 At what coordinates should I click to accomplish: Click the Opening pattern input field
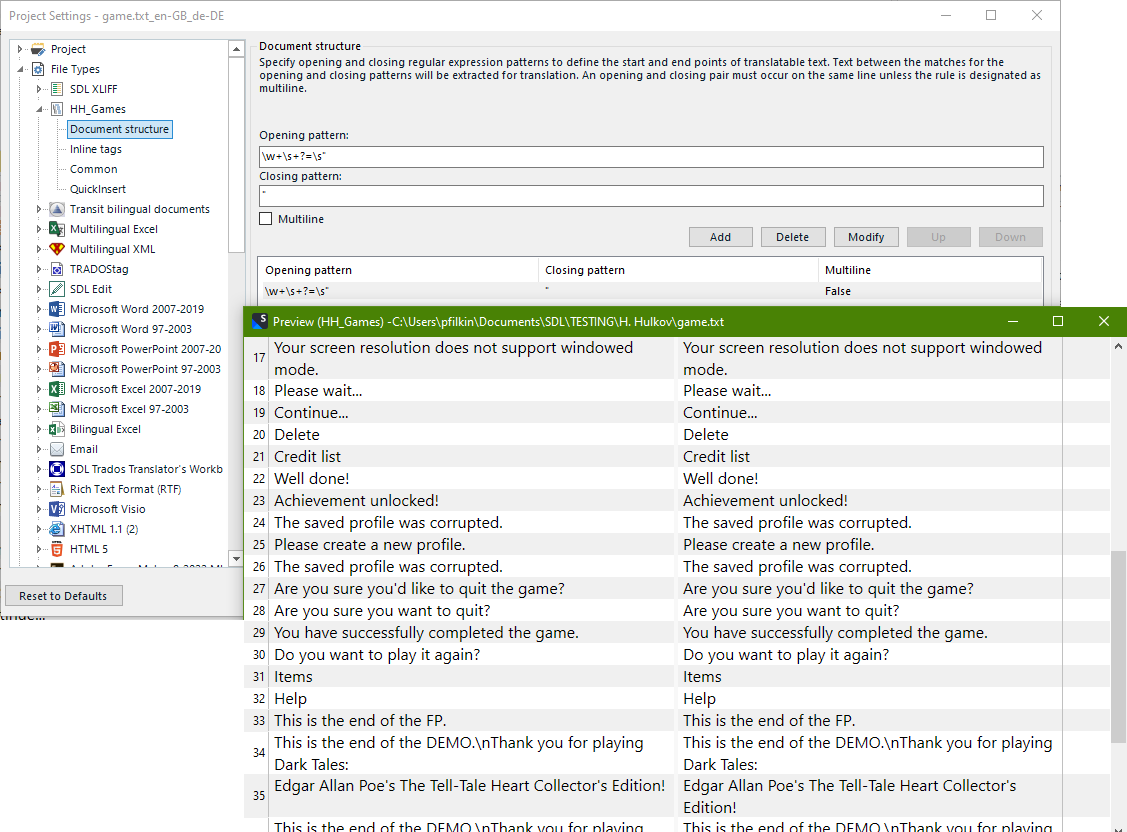coord(651,157)
